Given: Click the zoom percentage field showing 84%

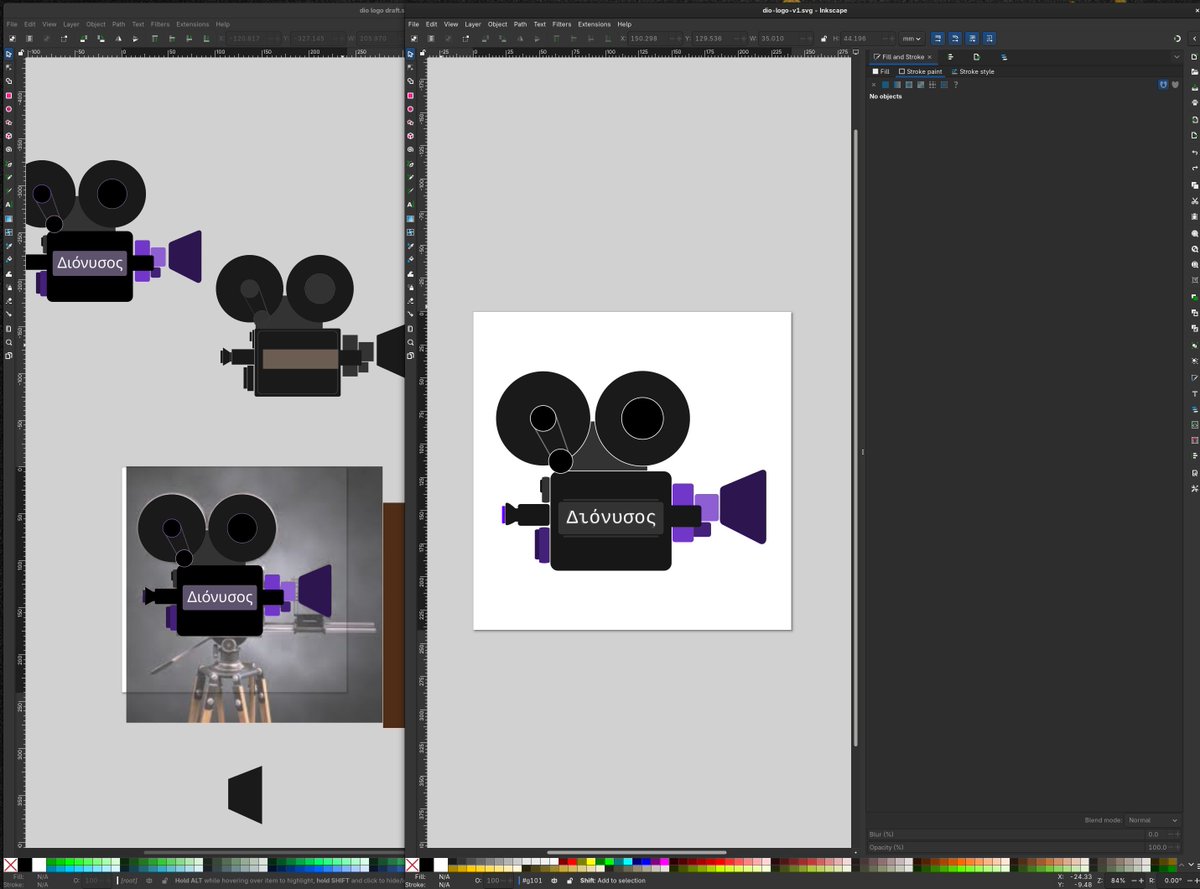Looking at the screenshot, I should click(1124, 880).
